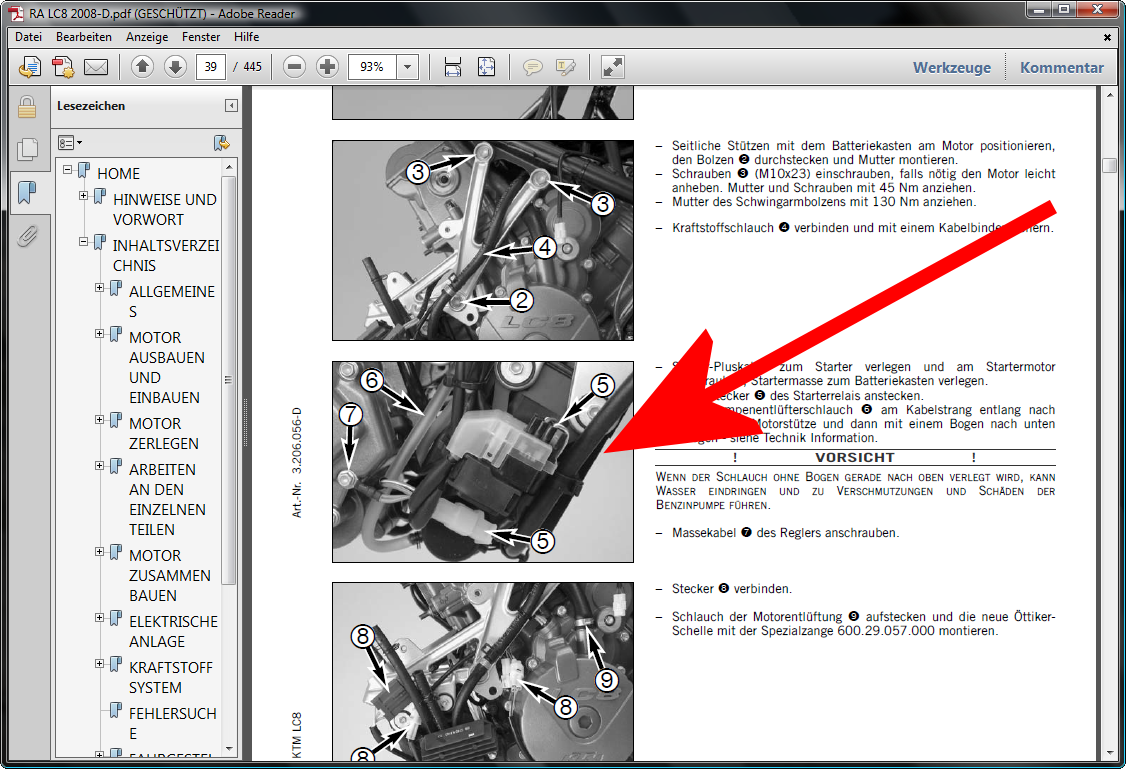This screenshot has height=769, width=1126.
Task: Toggle fit-to-width scrolling view
Action: [453, 67]
